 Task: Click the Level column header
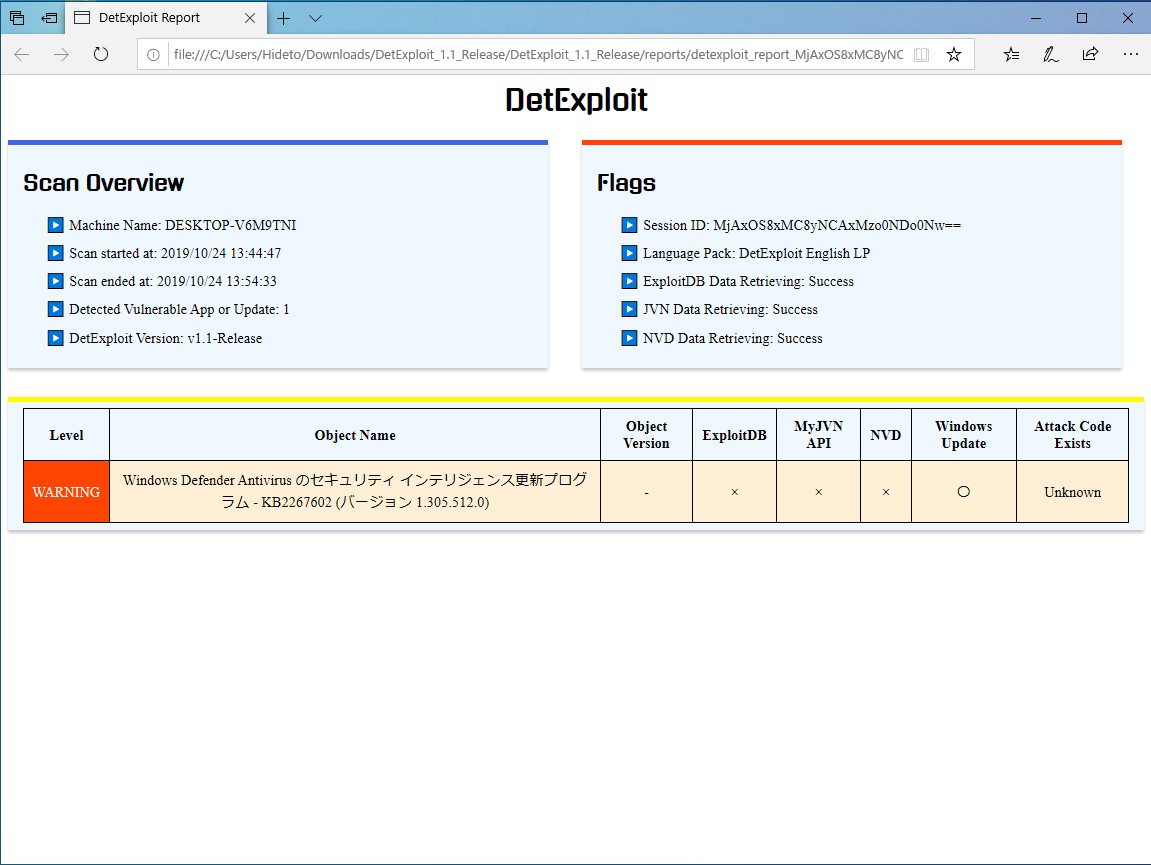pyautogui.click(x=66, y=435)
